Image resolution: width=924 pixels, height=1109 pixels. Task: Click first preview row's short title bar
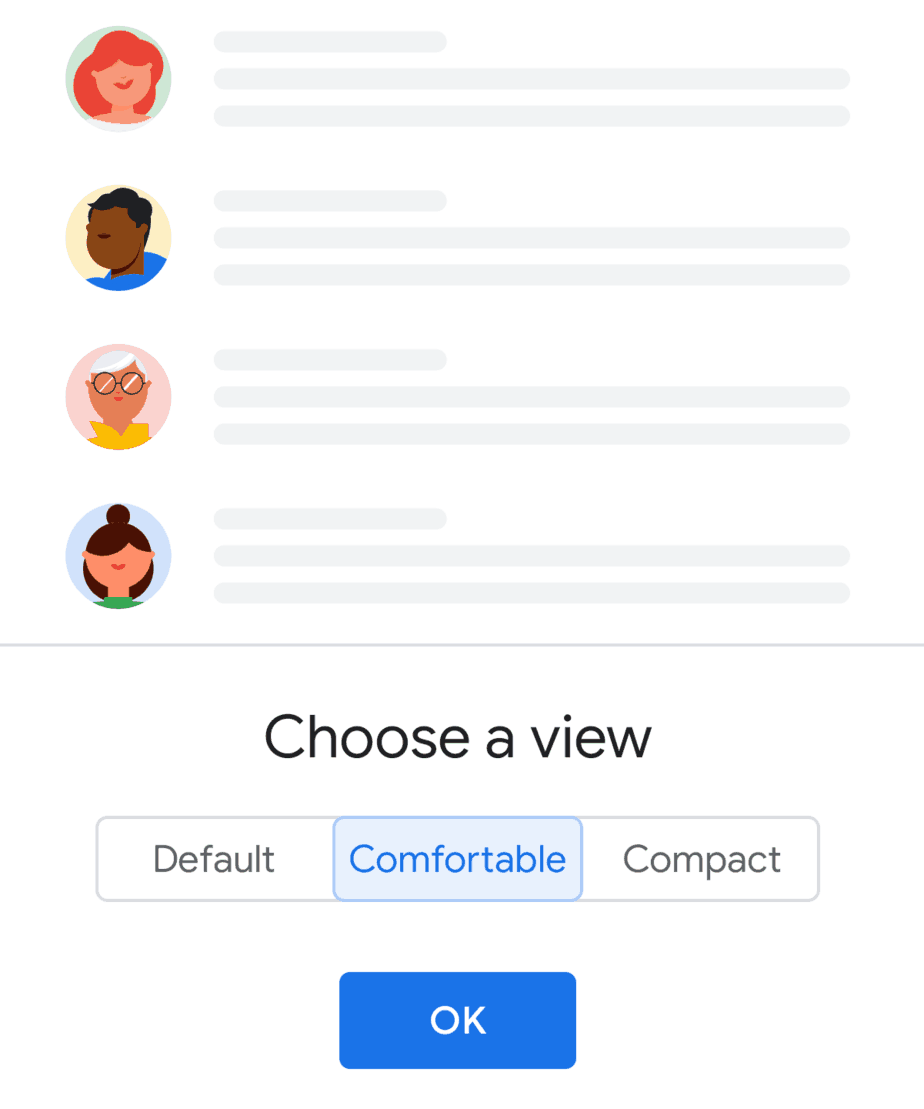330,42
